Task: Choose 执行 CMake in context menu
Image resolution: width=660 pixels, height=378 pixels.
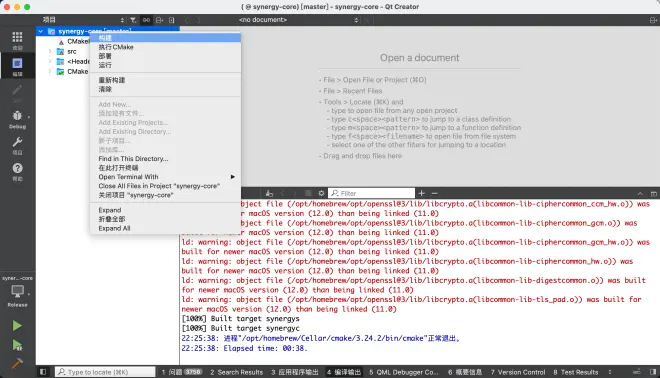Action: point(165,47)
